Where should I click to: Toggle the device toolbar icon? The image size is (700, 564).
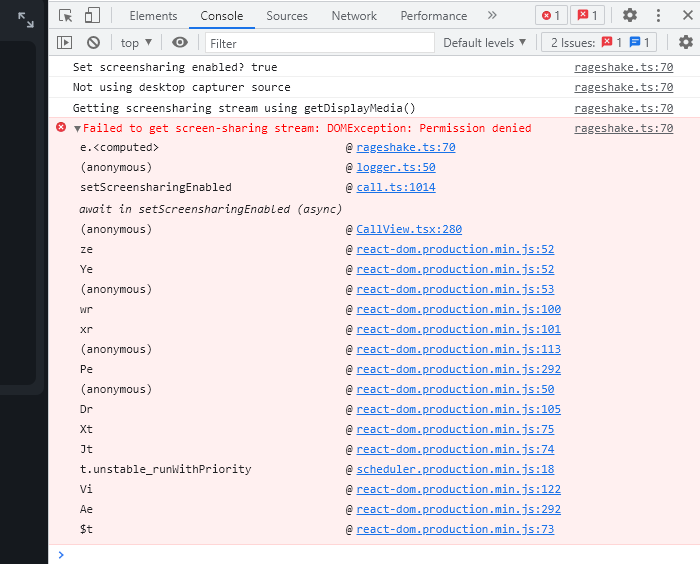point(92,16)
